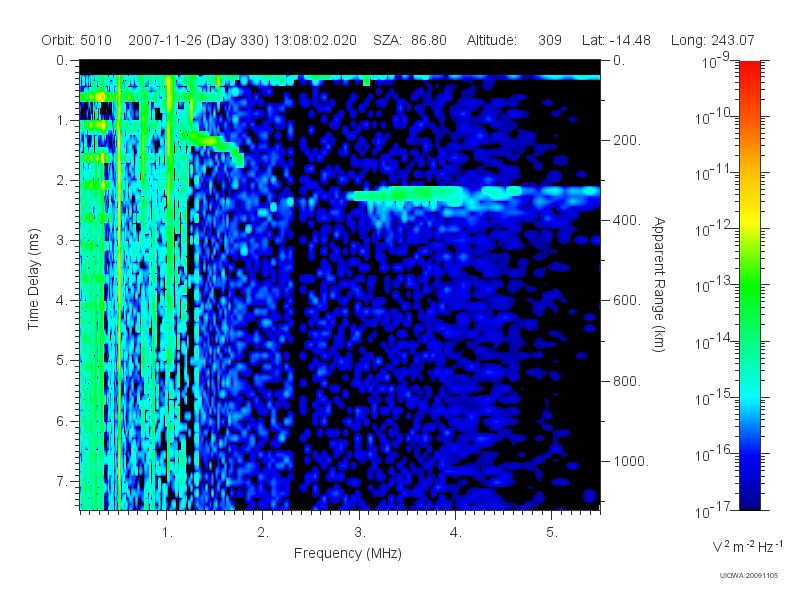The image size is (800, 600).
Task: Click the Long: 243.07 header text
Action: 712,40
